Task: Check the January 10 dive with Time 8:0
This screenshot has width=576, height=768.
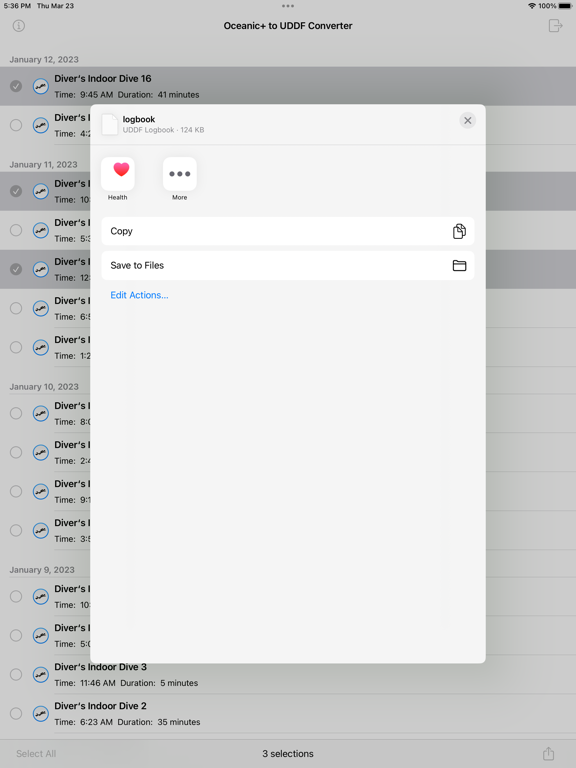Action: 16,413
